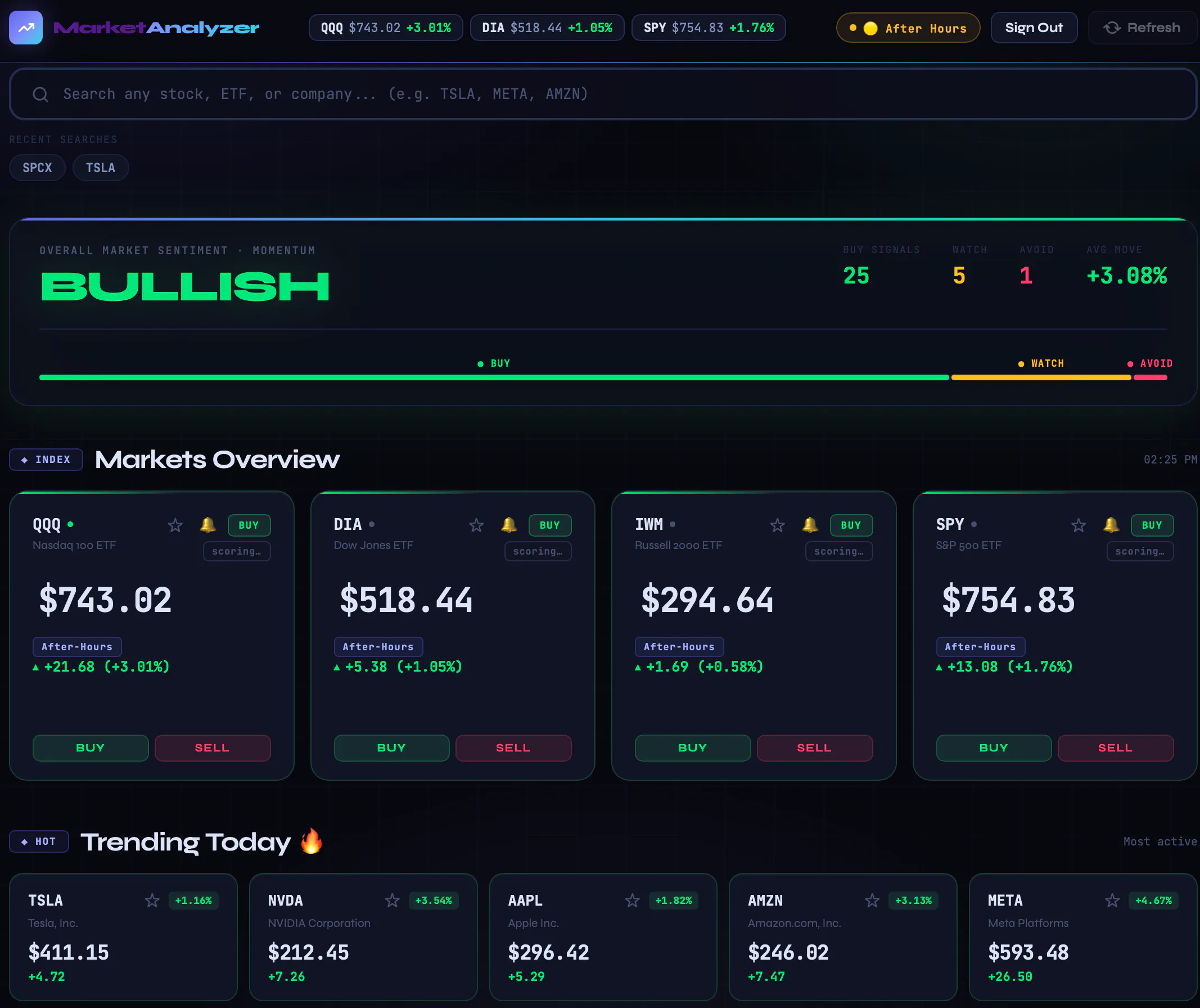Click the Most active label

(x=1160, y=841)
